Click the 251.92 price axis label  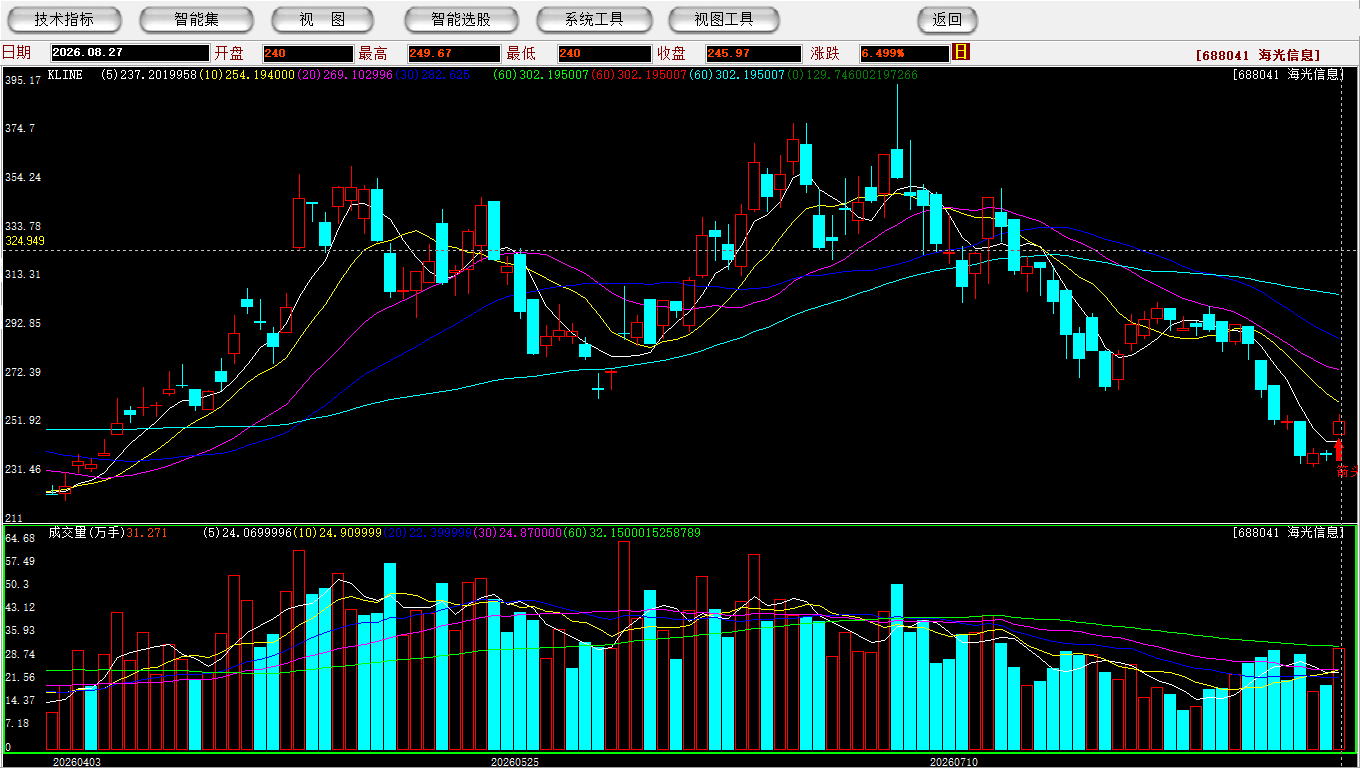click(23, 420)
